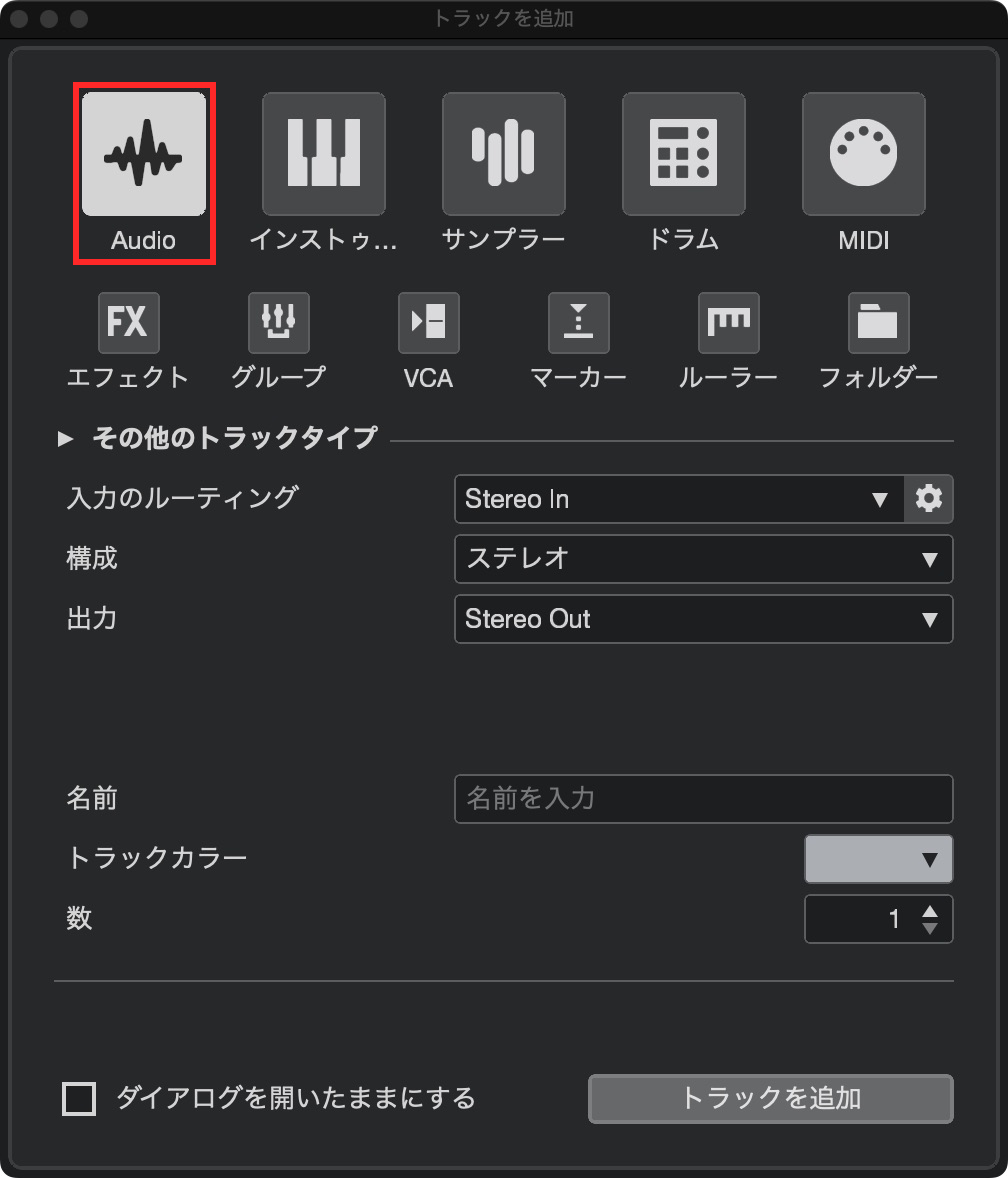Image resolution: width=1008 pixels, height=1178 pixels.
Task: Enable ダイアログを開いたままにする checkbox
Action: [79, 1098]
